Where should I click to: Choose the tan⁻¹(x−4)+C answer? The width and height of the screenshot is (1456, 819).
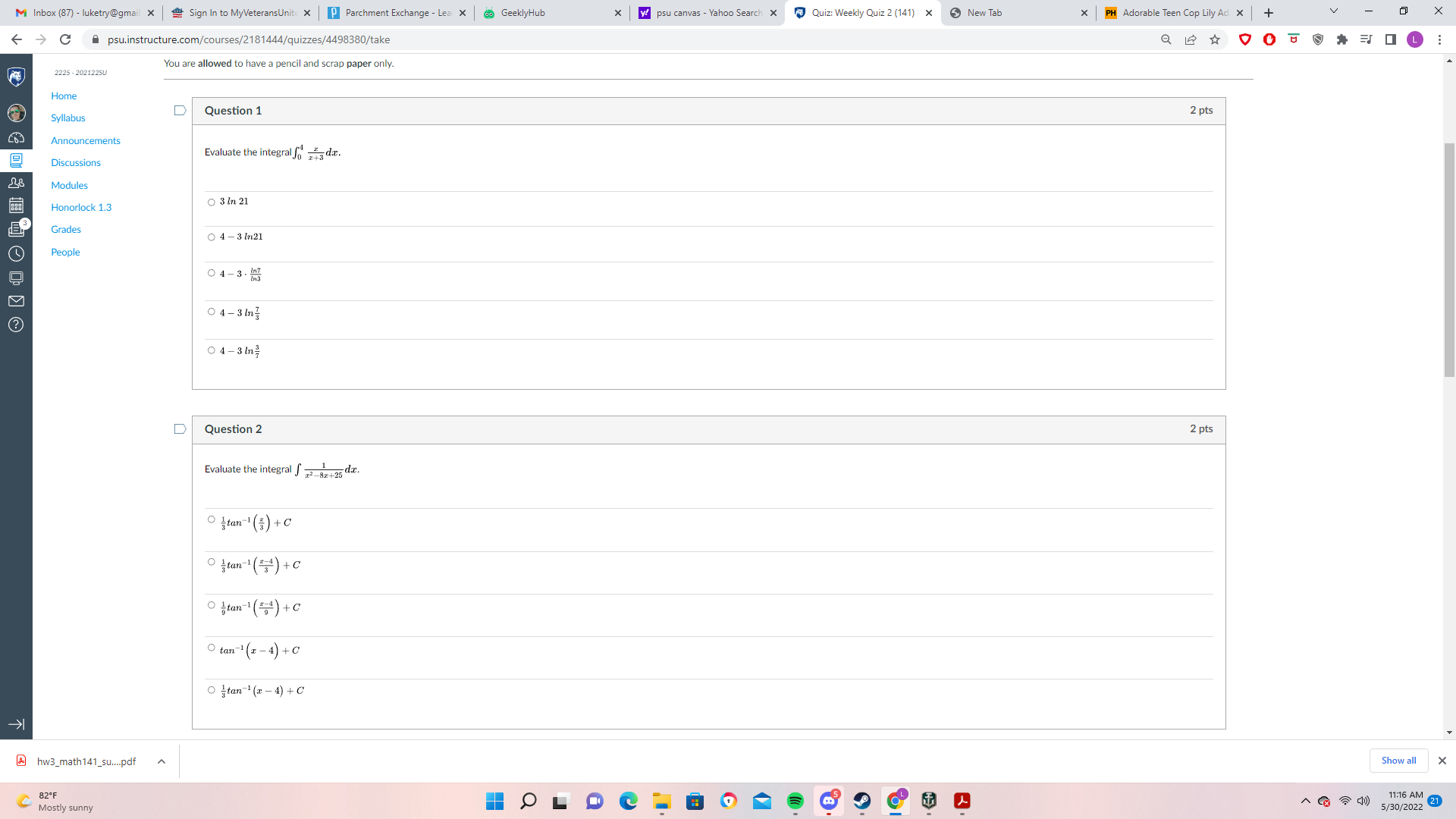coord(211,647)
